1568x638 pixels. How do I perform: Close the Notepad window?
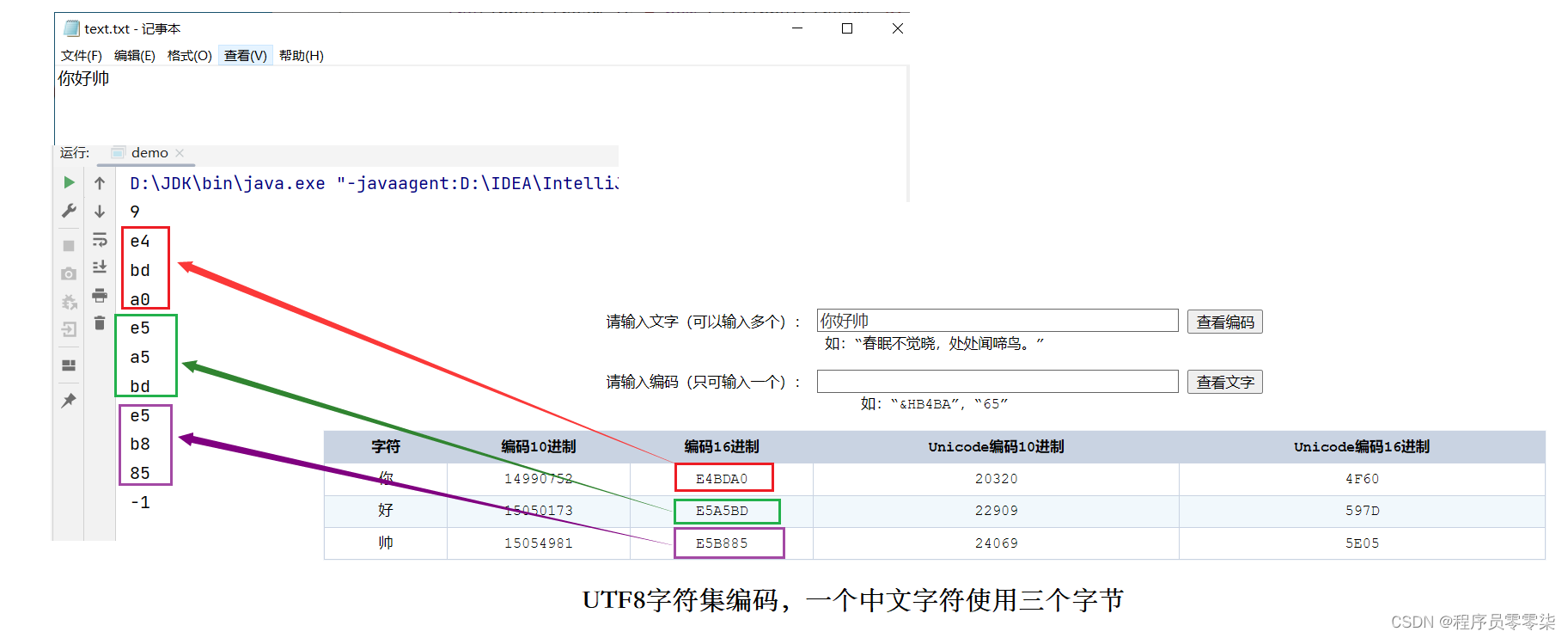click(x=898, y=28)
